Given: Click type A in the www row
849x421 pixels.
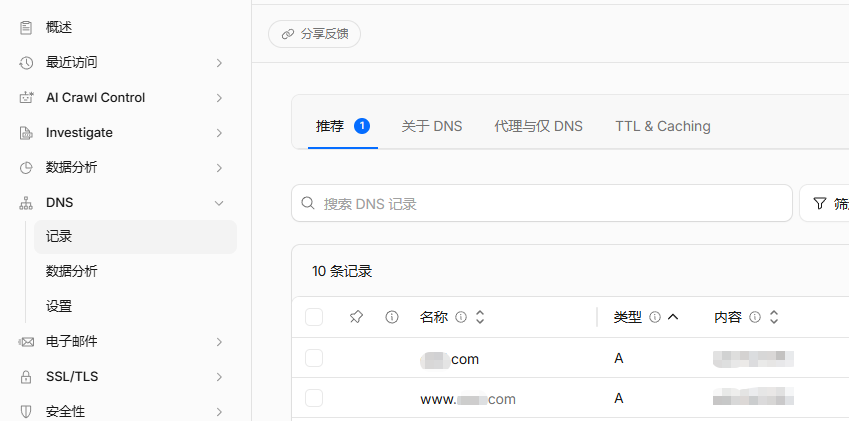Looking at the screenshot, I should click(x=619, y=398).
